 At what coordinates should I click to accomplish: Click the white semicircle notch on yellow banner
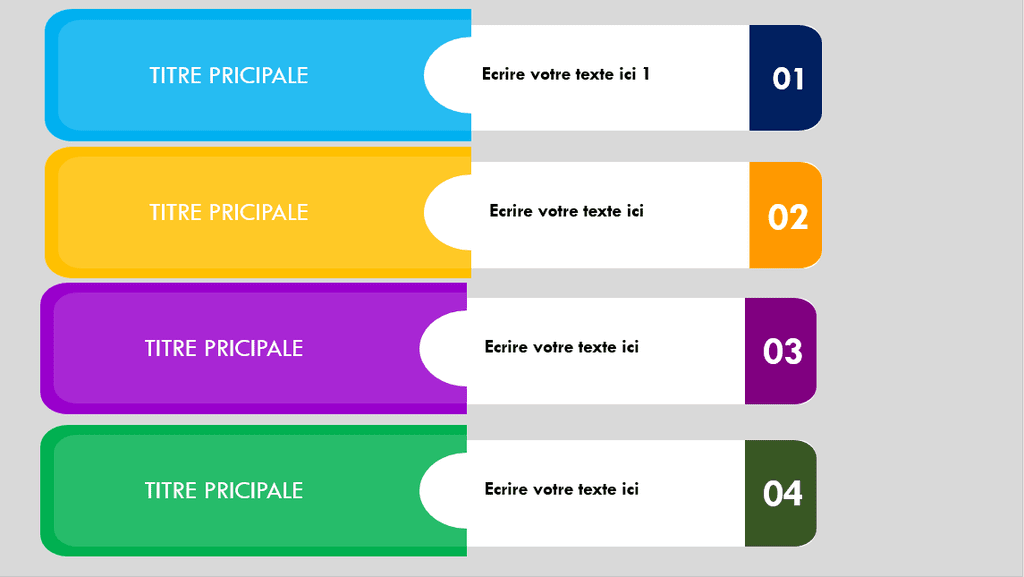click(447, 212)
